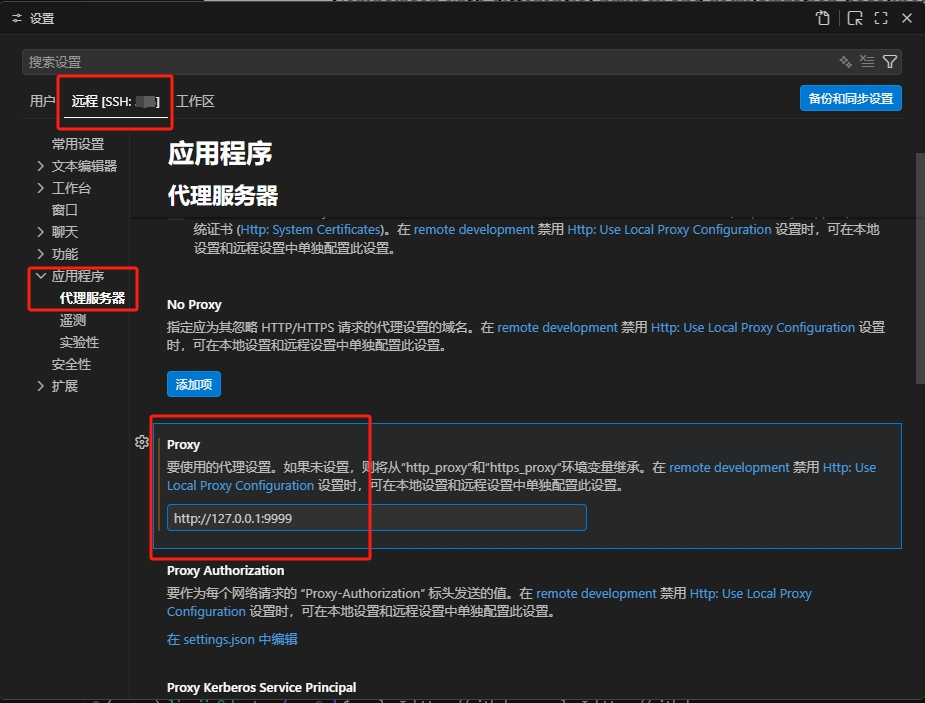Click 备份和同步设置 button
Viewport: 925px width, 703px height.
click(851, 98)
